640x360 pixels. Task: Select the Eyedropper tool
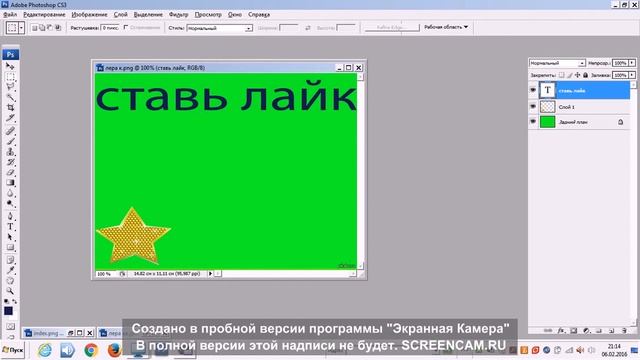(x=10, y=270)
